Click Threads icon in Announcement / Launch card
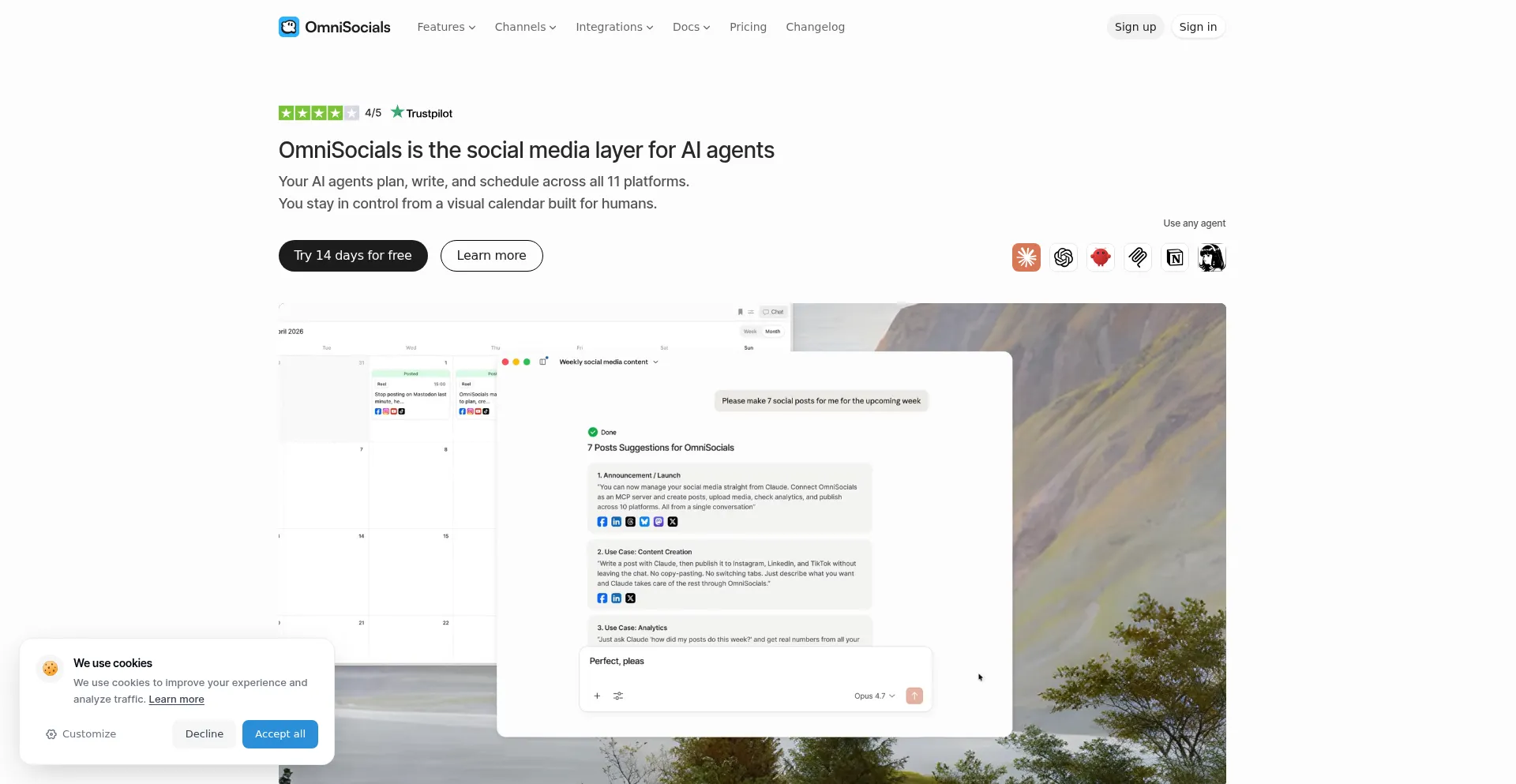1516x784 pixels. (631, 522)
